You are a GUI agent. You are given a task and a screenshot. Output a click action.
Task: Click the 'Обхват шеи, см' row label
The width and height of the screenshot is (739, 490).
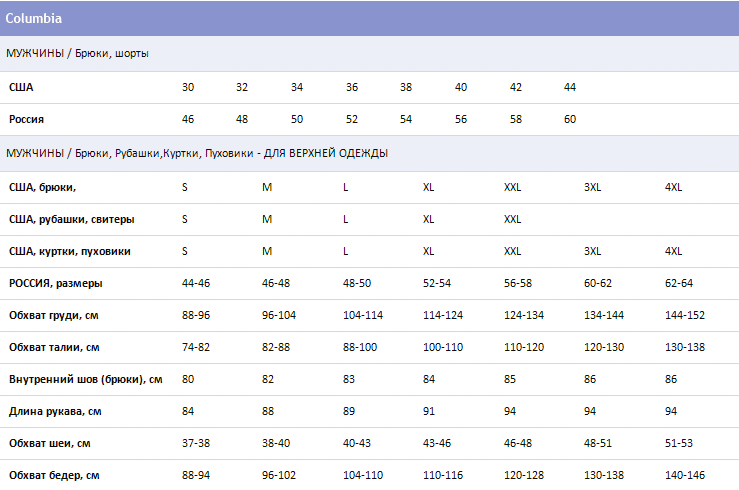click(49, 444)
